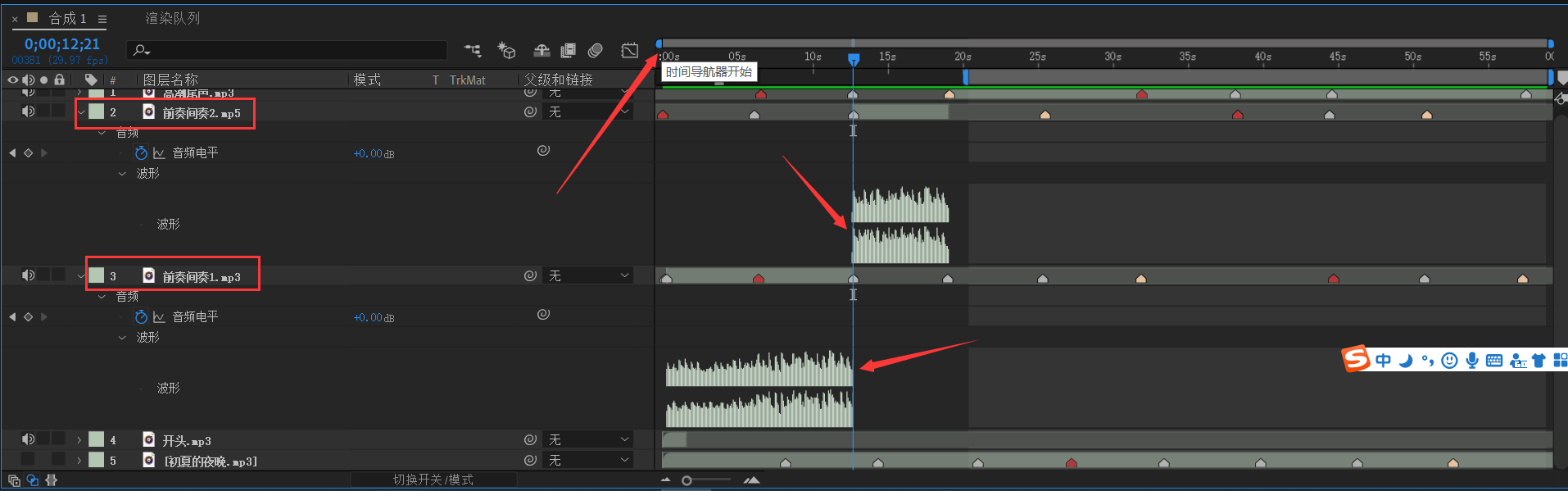Click the timeline zoom slider handle

[687, 480]
